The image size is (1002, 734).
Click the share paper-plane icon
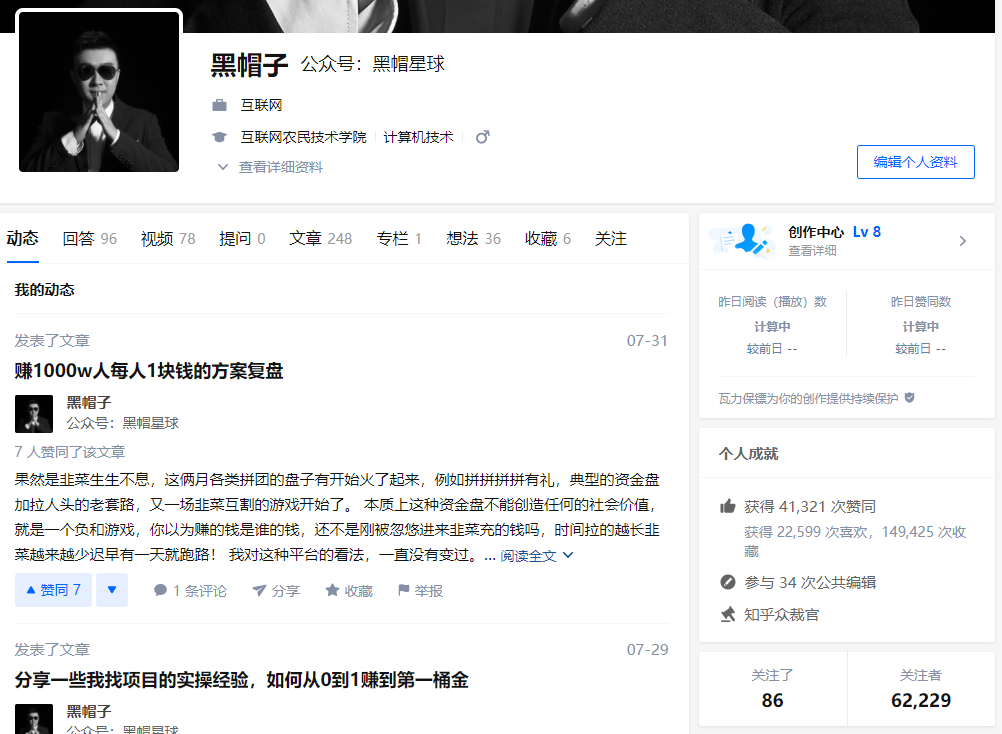coord(259,591)
